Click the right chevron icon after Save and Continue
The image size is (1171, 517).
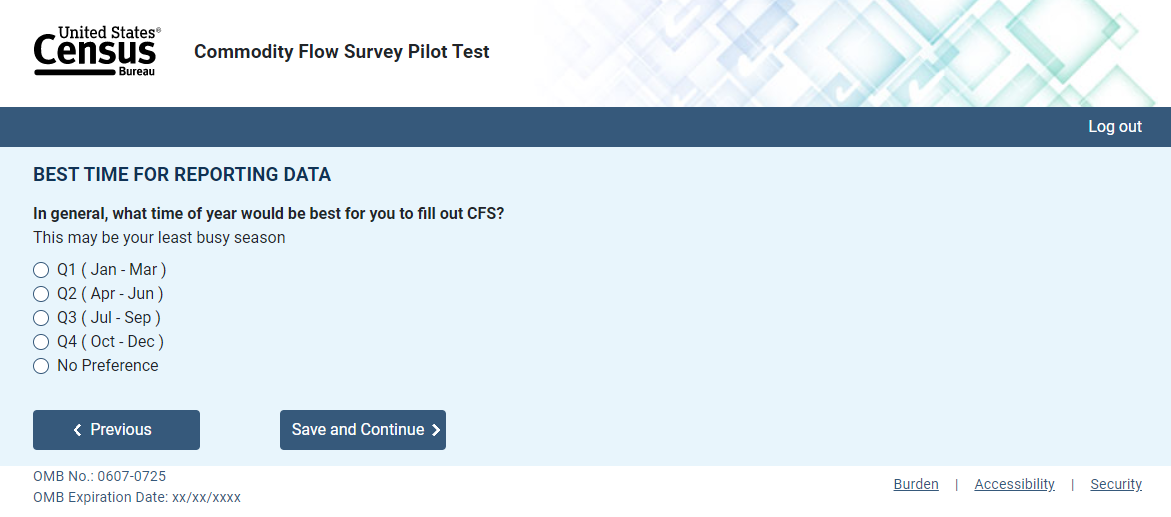(x=436, y=430)
